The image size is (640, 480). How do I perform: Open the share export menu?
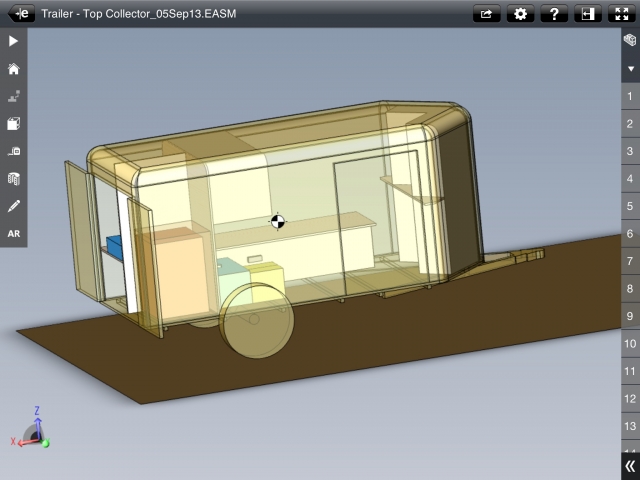tap(487, 14)
